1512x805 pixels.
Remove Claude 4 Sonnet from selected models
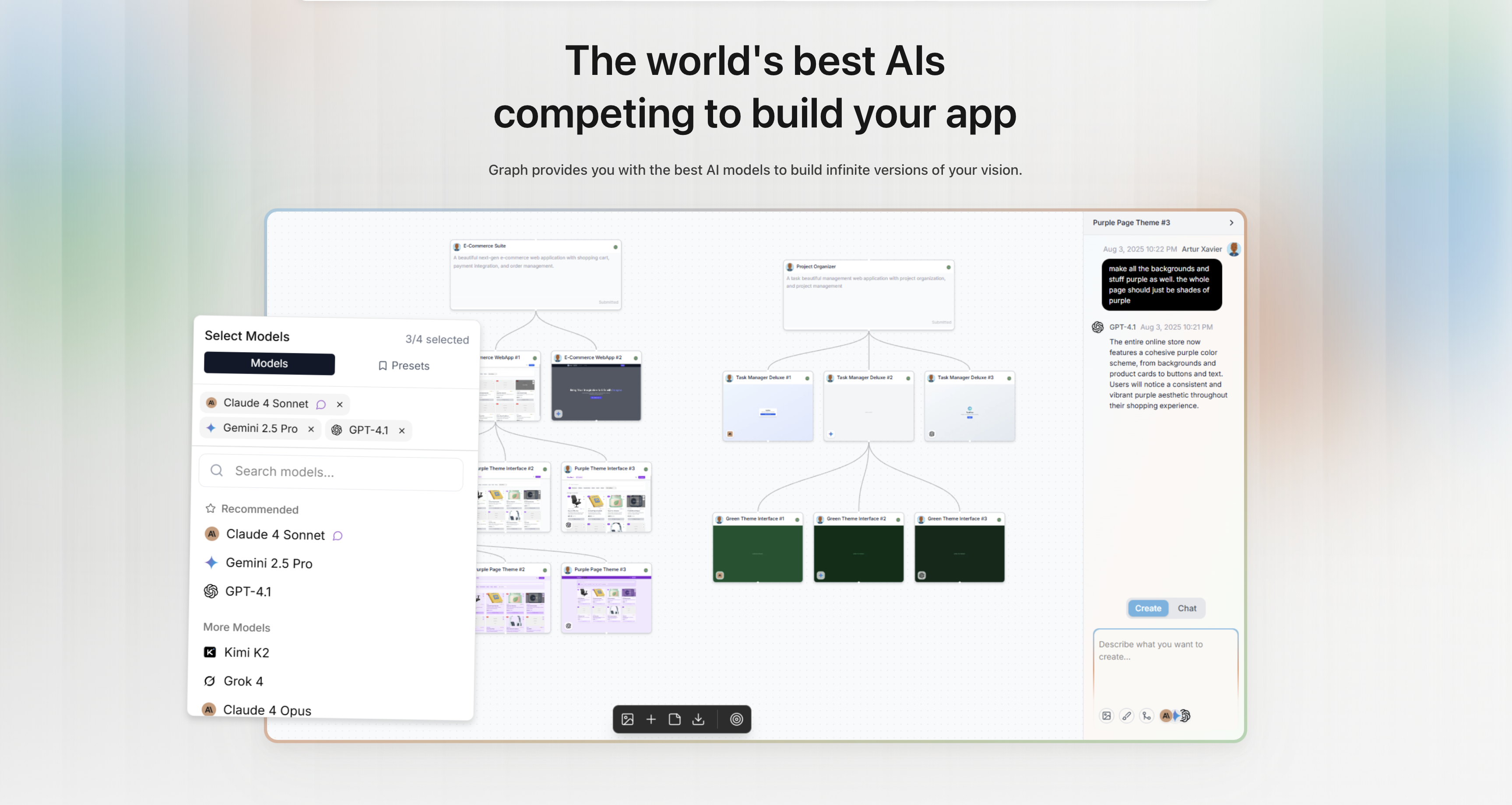tap(339, 405)
